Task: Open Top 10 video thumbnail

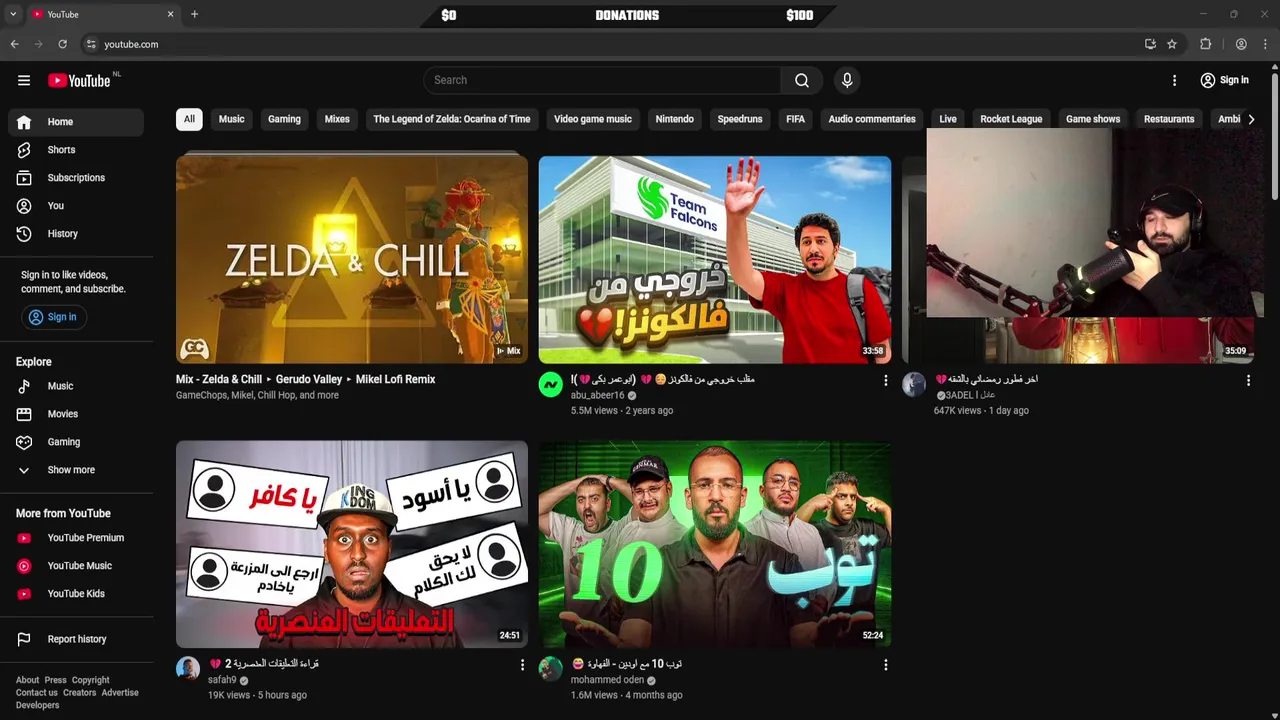Action: tap(715, 543)
